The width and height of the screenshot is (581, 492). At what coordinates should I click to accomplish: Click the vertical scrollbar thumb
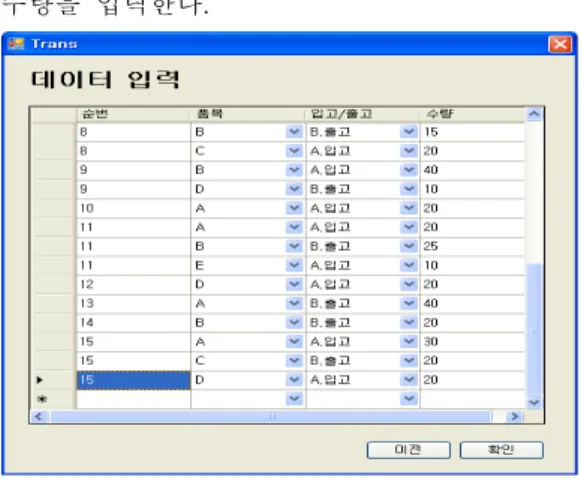pyautogui.click(x=534, y=329)
